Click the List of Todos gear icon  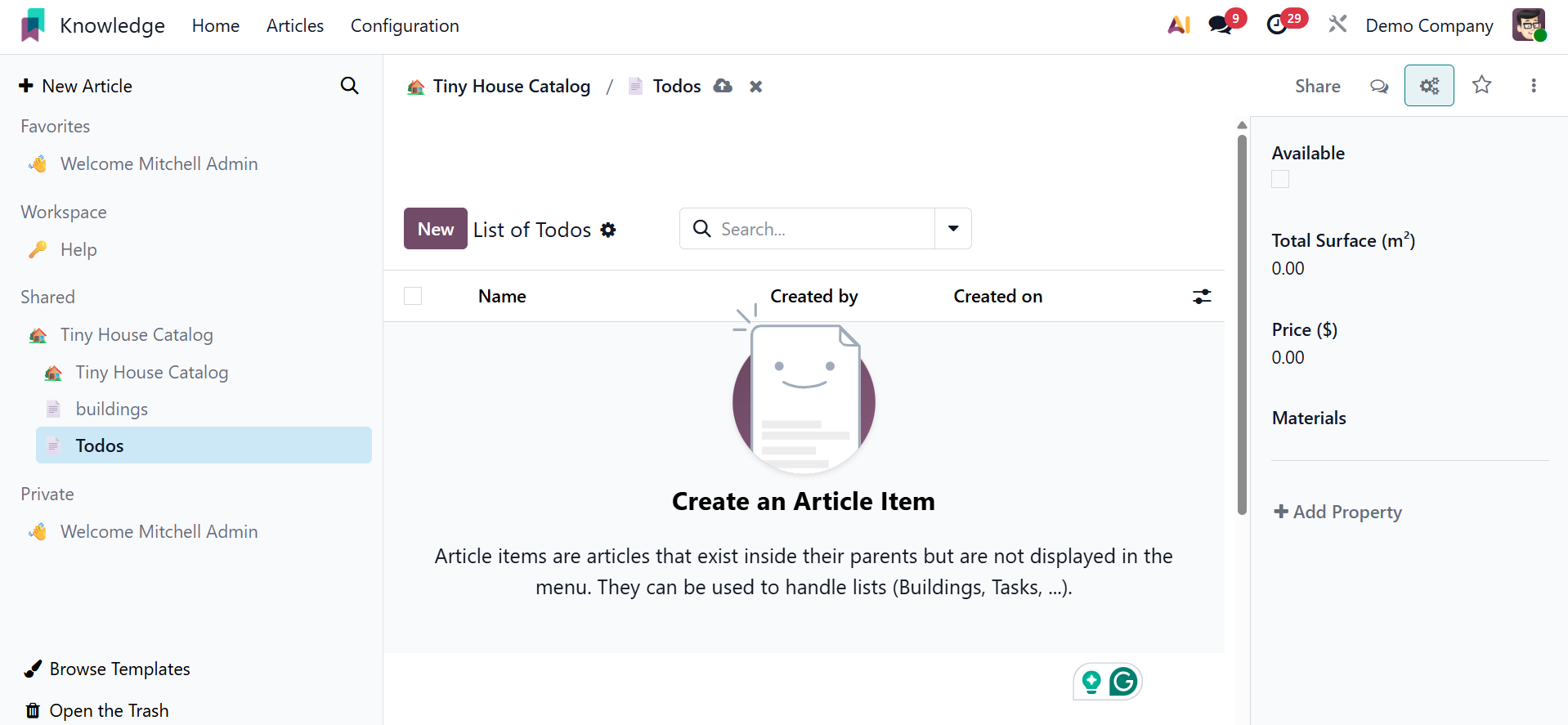[608, 230]
